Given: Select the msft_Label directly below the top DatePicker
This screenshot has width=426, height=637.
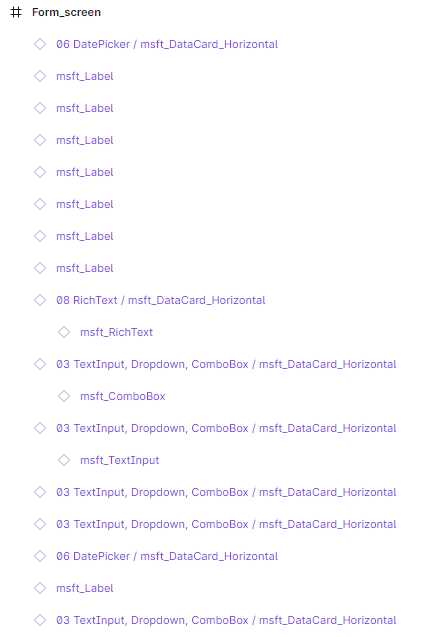Looking at the screenshot, I should pos(85,76).
